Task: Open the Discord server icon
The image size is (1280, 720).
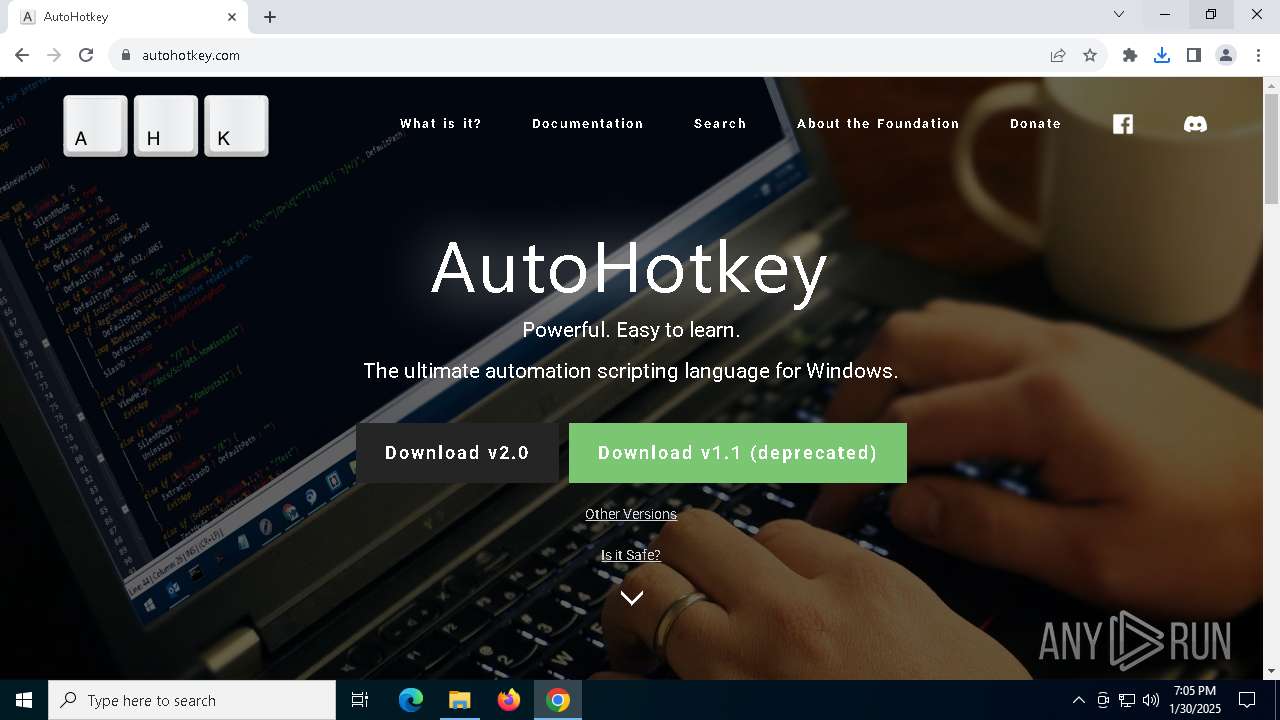Action: click(x=1195, y=124)
